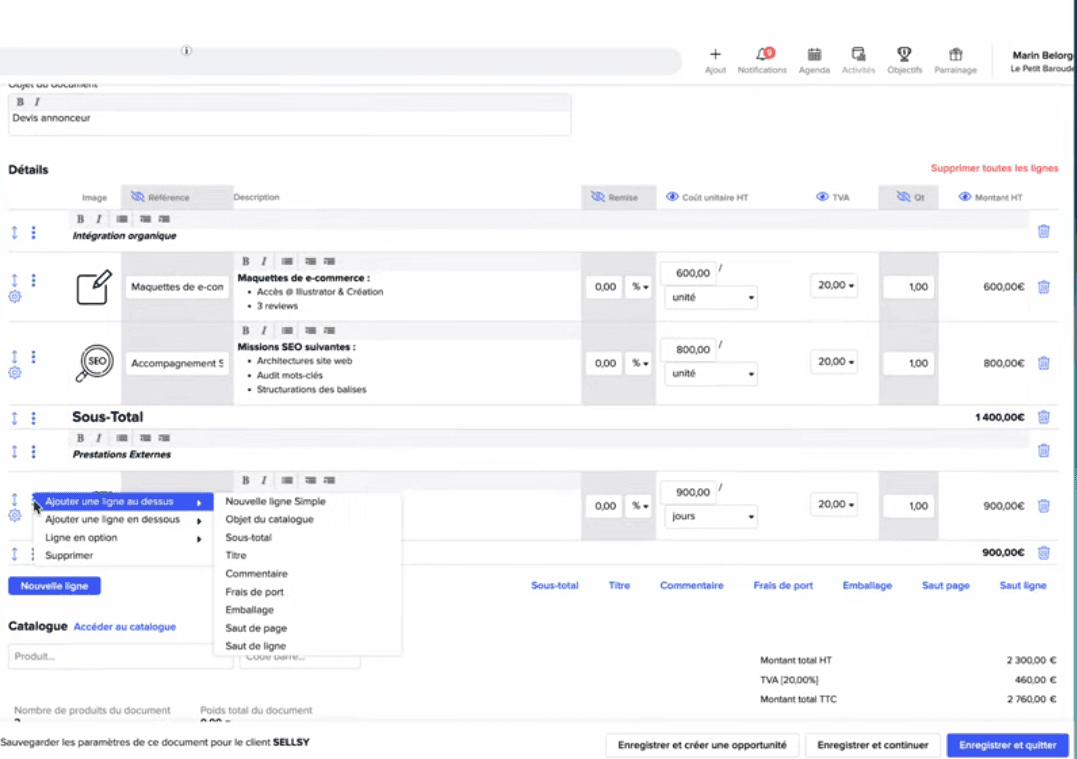This screenshot has height=759, width=1077.
Task: Click the Produit... catalogue search field
Action: click(120, 657)
